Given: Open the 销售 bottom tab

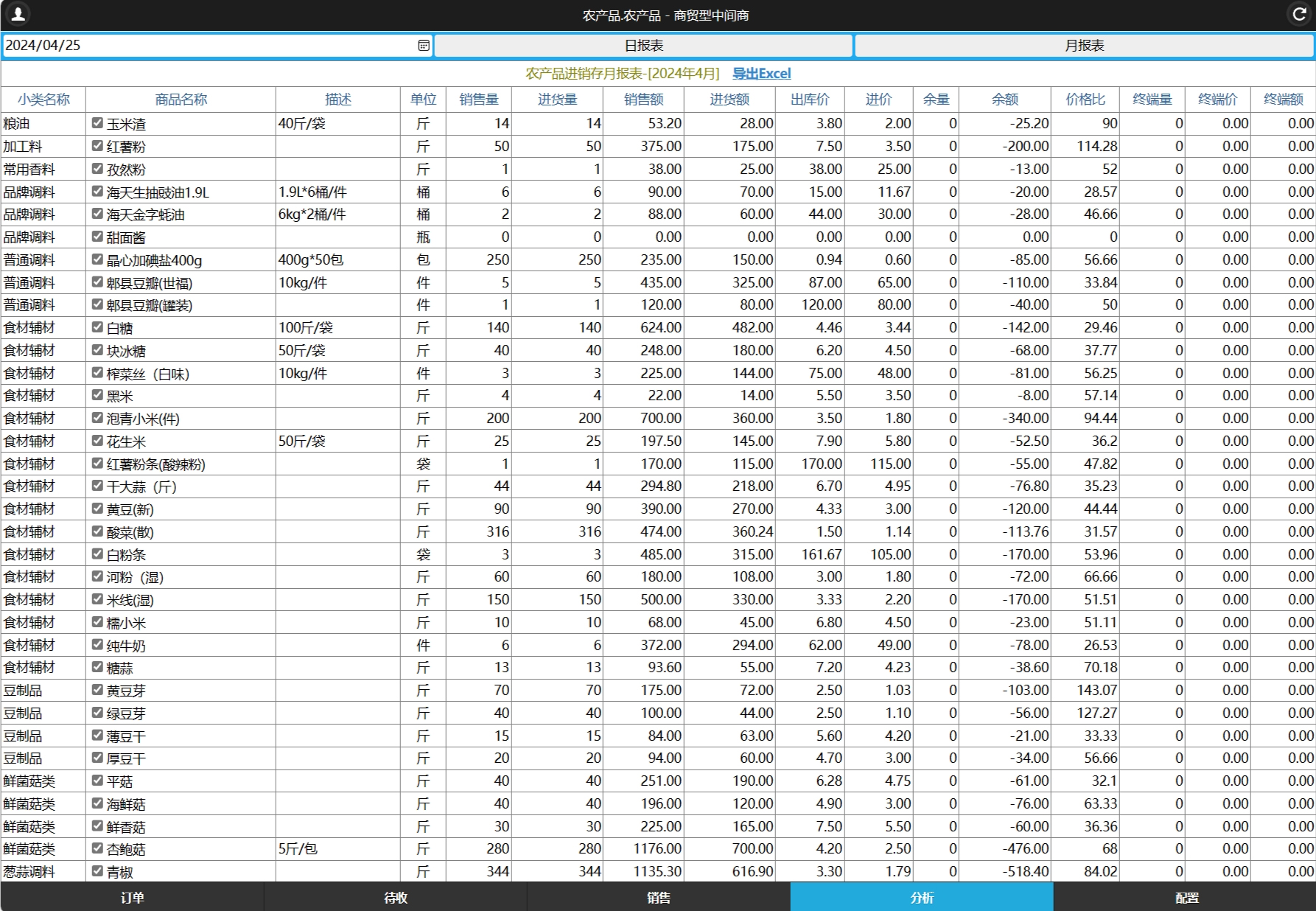Looking at the screenshot, I should [659, 897].
